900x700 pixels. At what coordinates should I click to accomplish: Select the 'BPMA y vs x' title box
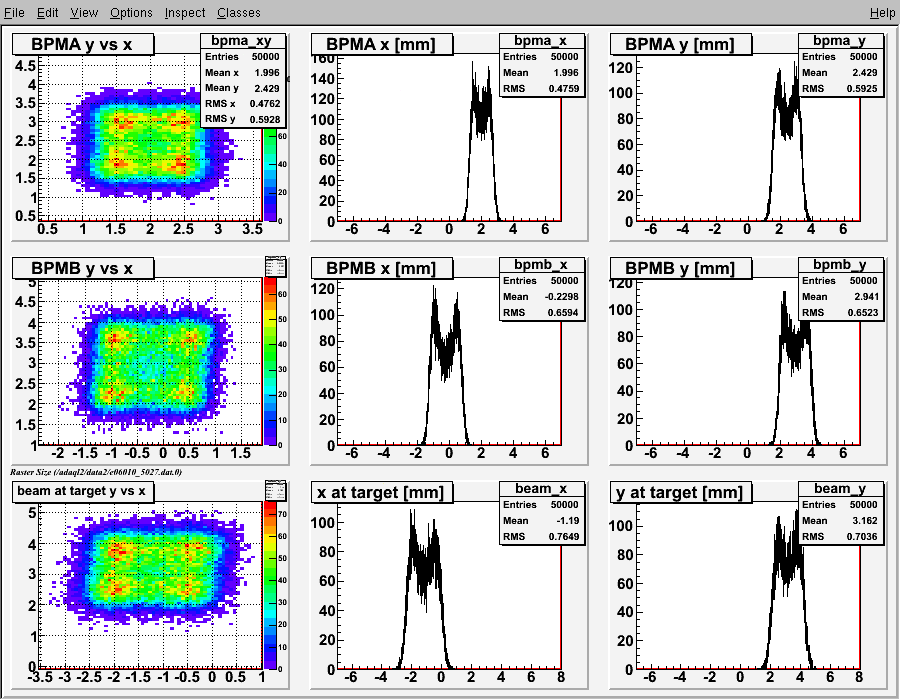click(83, 44)
